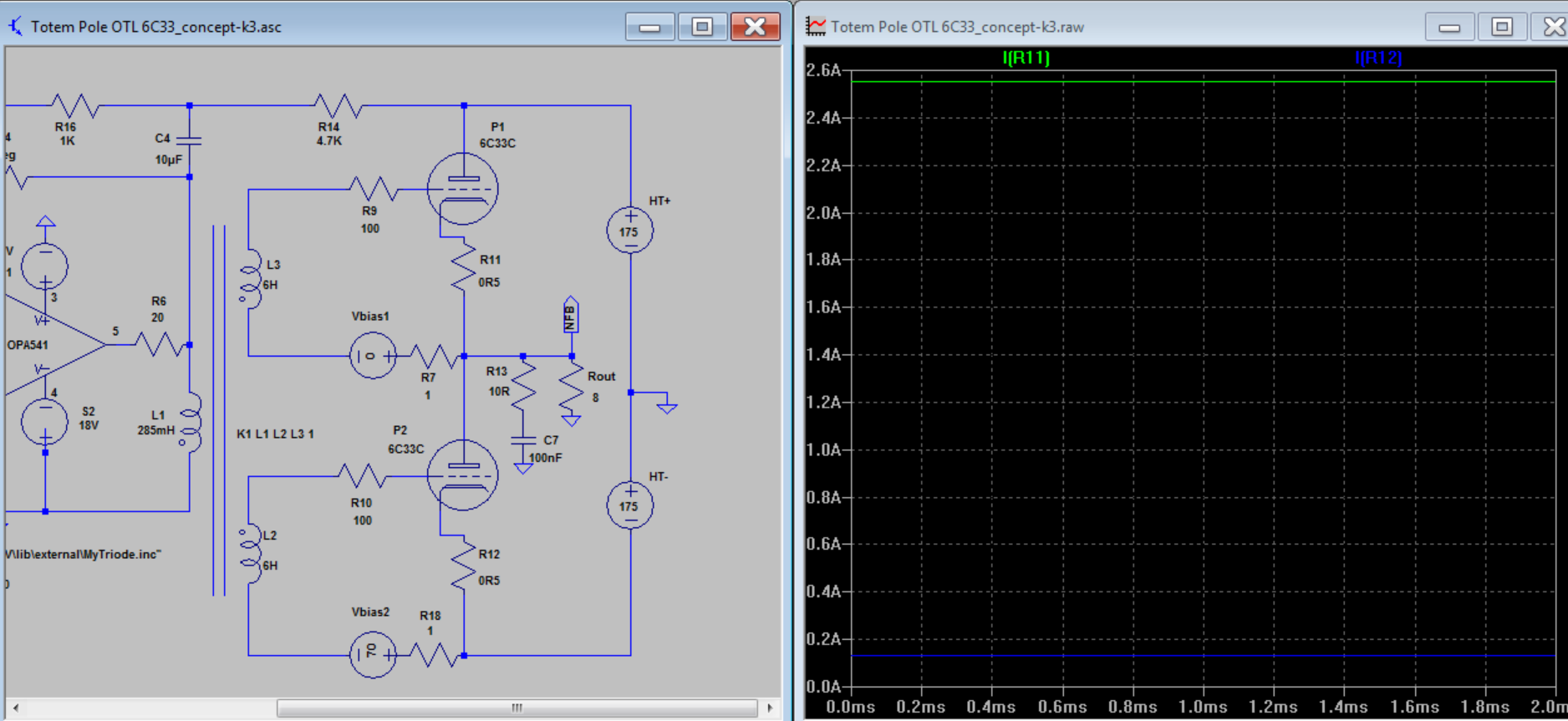This screenshot has height=721, width=1568.
Task: Select the Vbias2 voltage source symbol
Action: click(x=373, y=655)
